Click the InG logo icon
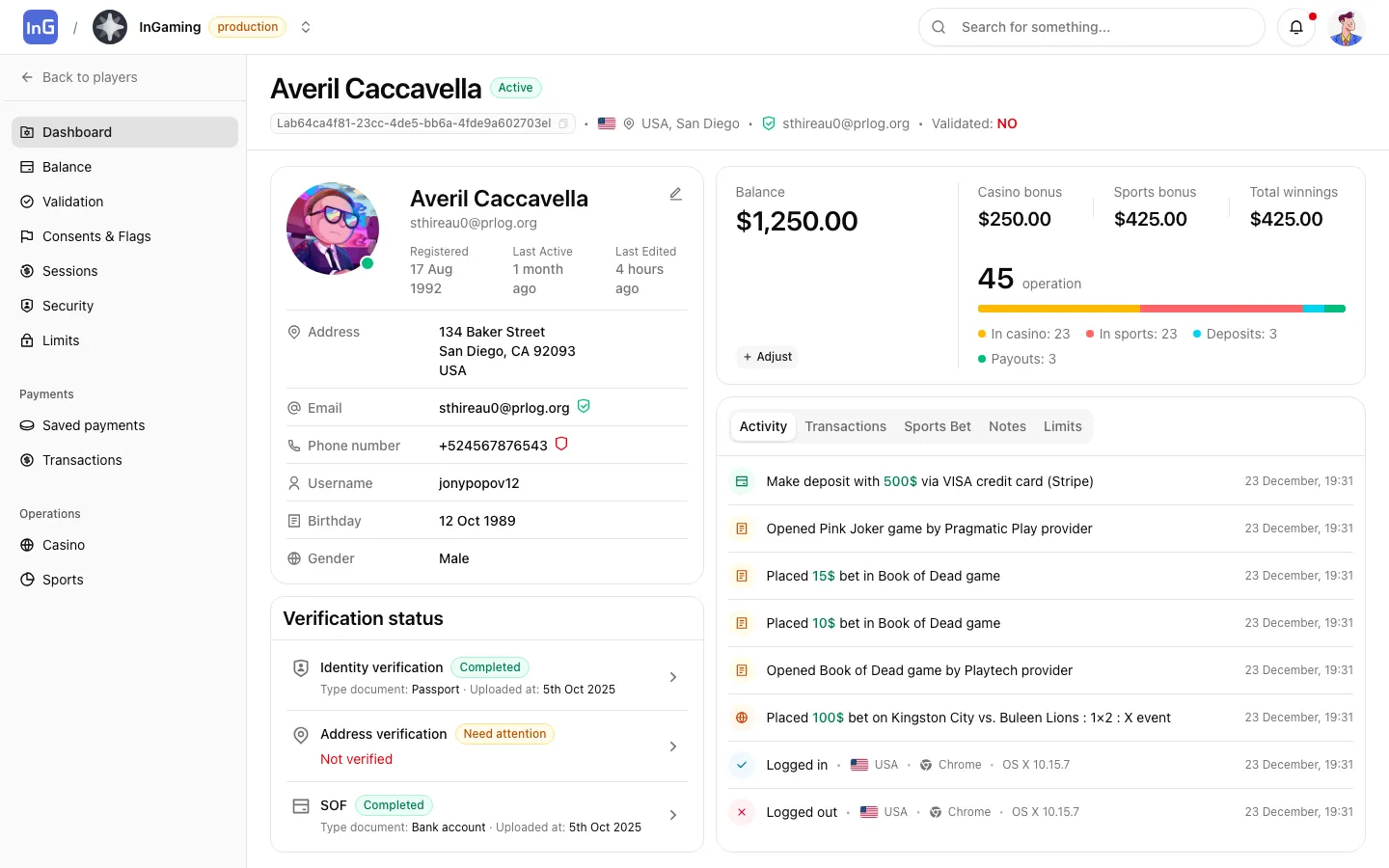 point(41,27)
